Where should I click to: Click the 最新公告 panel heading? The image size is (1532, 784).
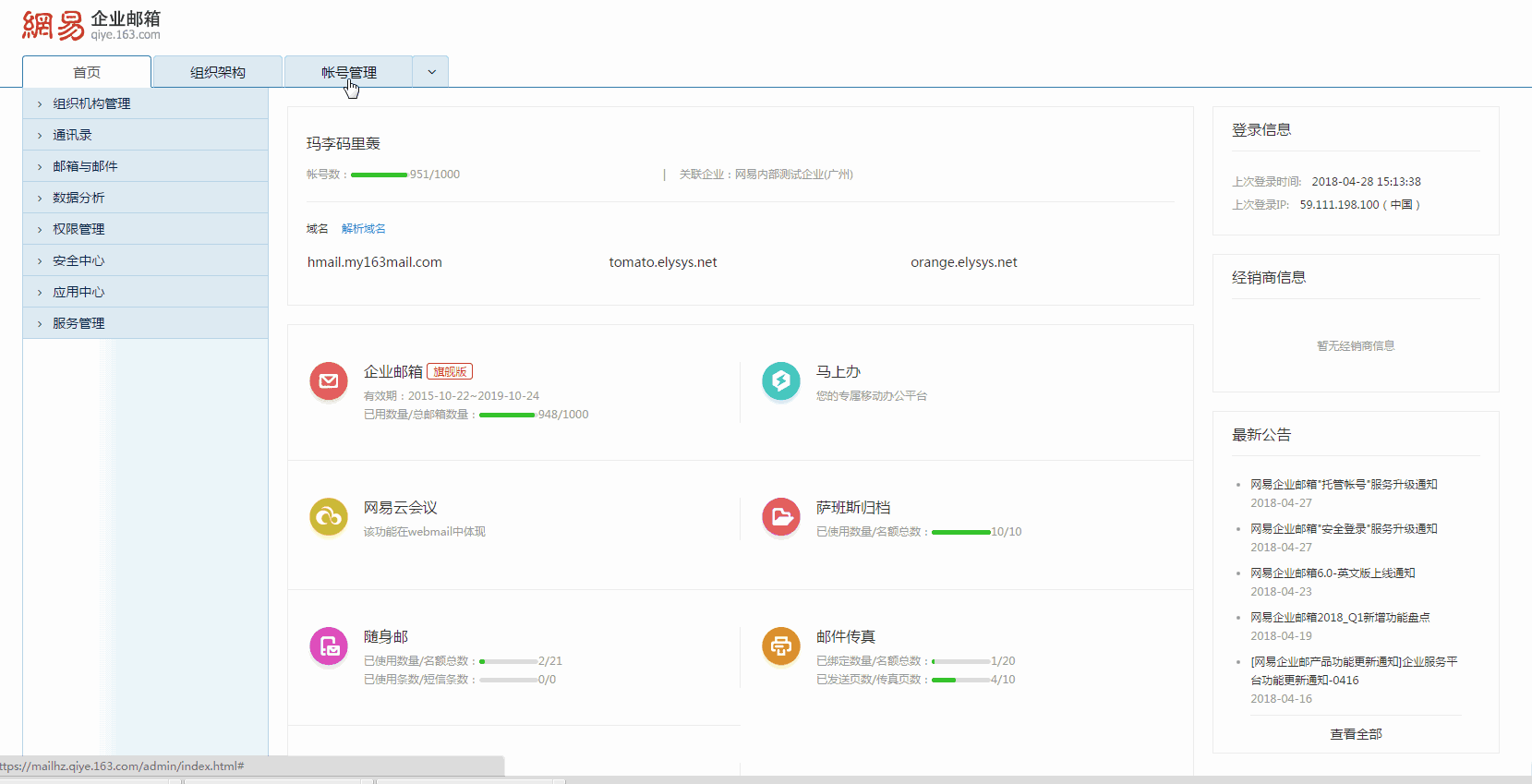pyautogui.click(x=1261, y=435)
